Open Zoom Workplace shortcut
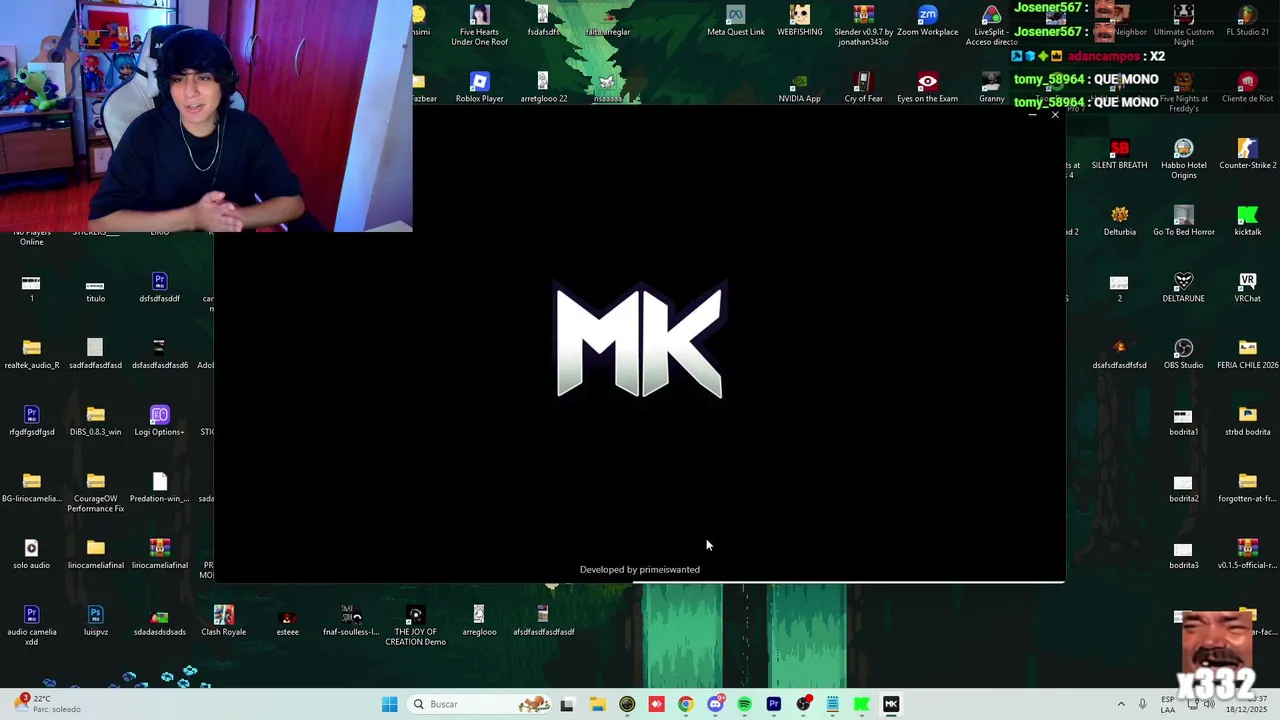 [x=927, y=20]
